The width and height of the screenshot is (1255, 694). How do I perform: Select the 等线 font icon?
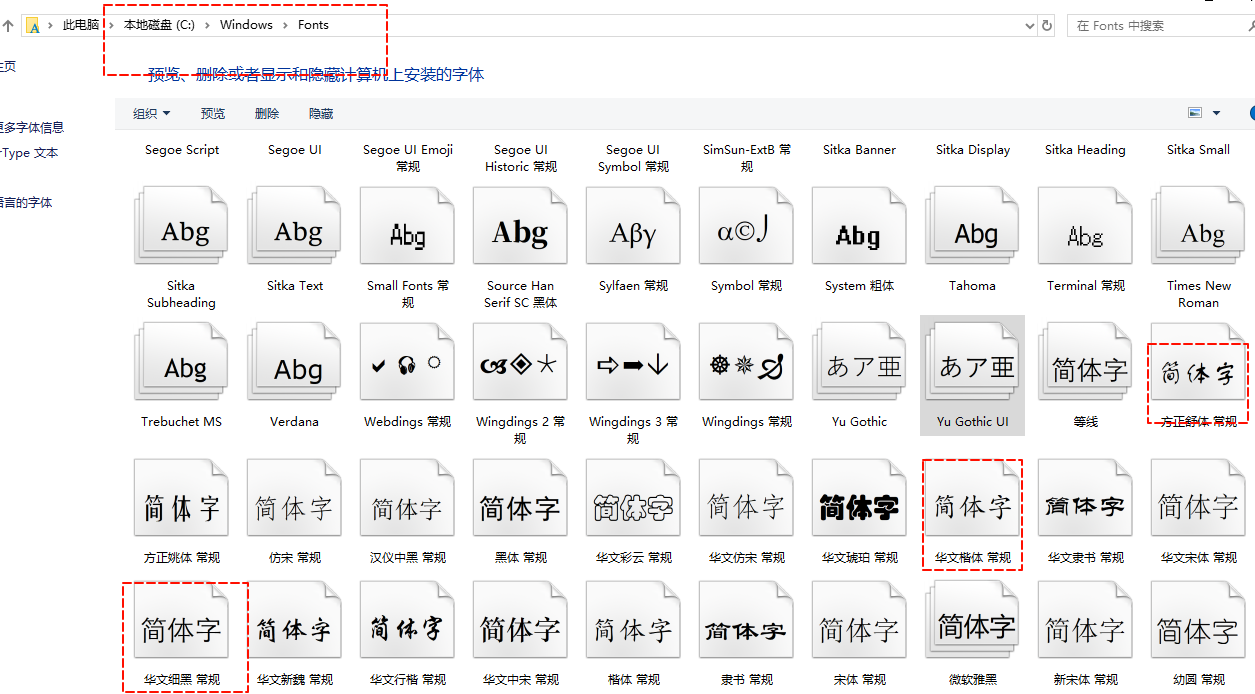pyautogui.click(x=1085, y=362)
